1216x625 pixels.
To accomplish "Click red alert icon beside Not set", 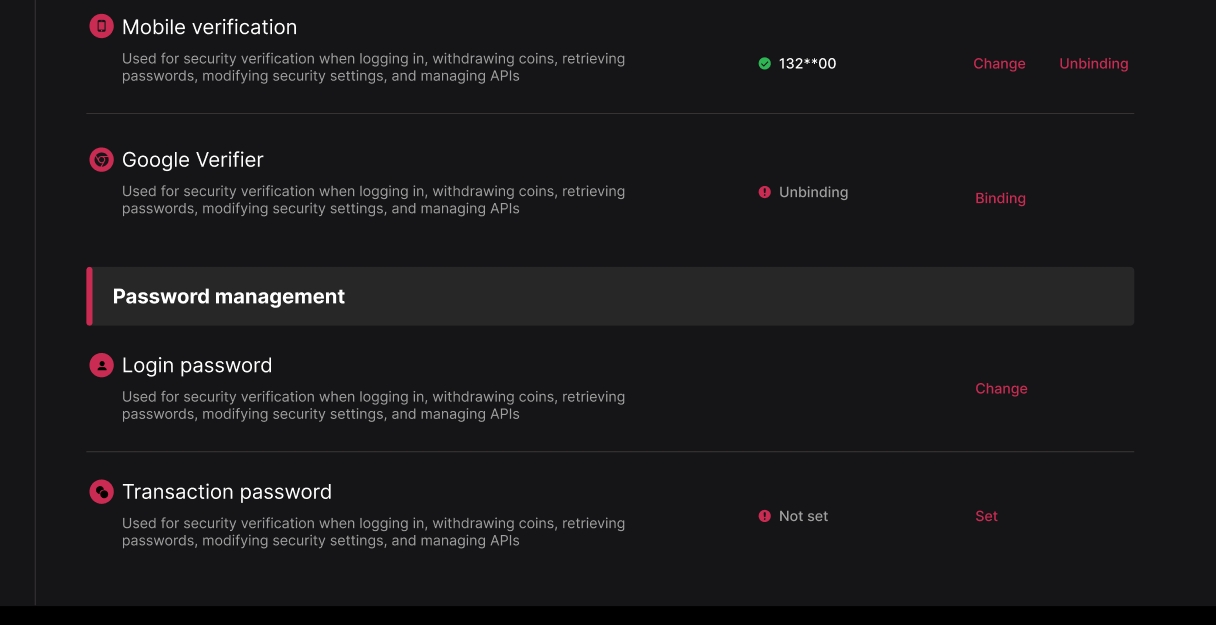I will 765,516.
